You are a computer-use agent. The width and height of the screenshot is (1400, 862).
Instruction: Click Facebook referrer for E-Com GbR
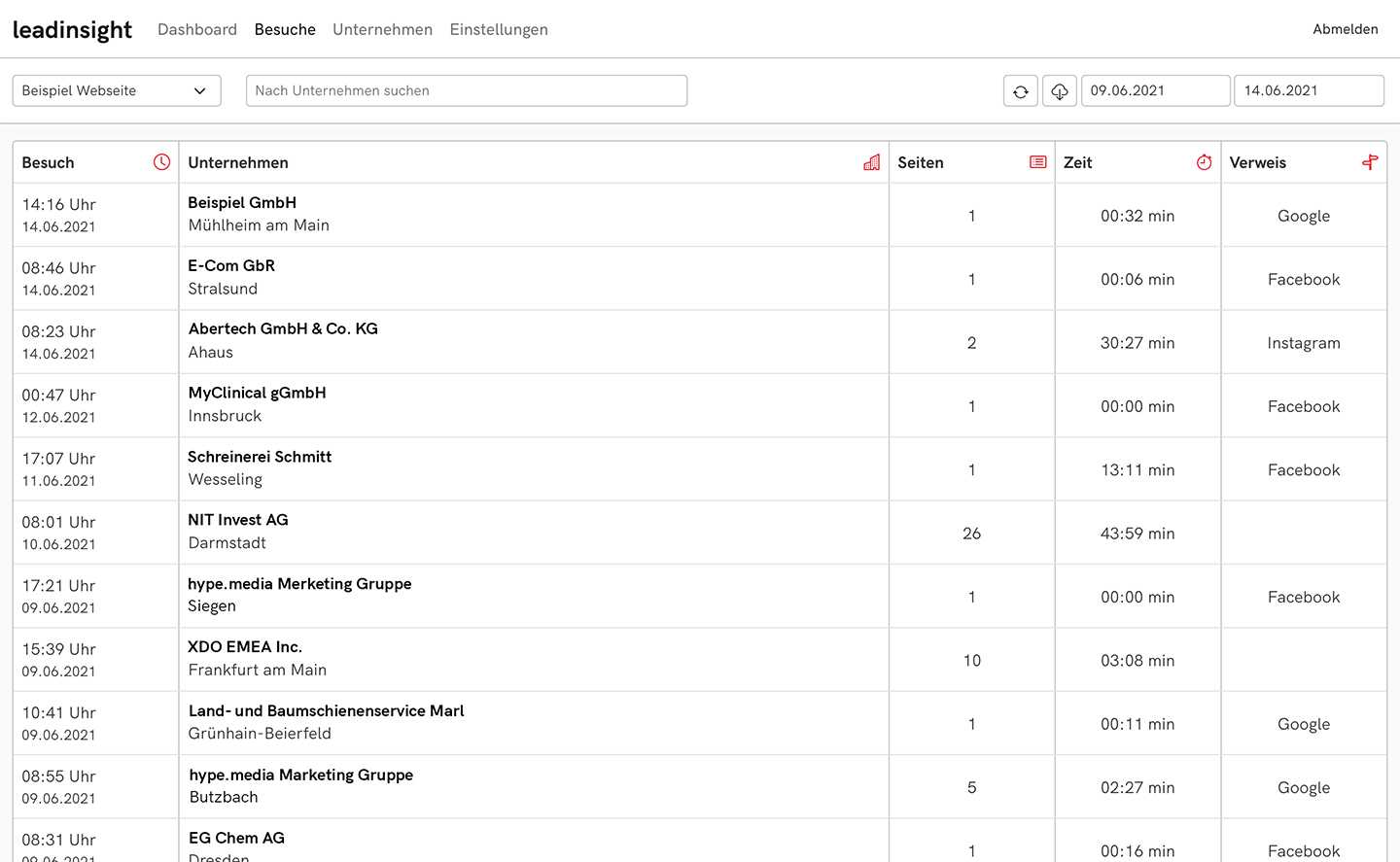tap(1304, 279)
